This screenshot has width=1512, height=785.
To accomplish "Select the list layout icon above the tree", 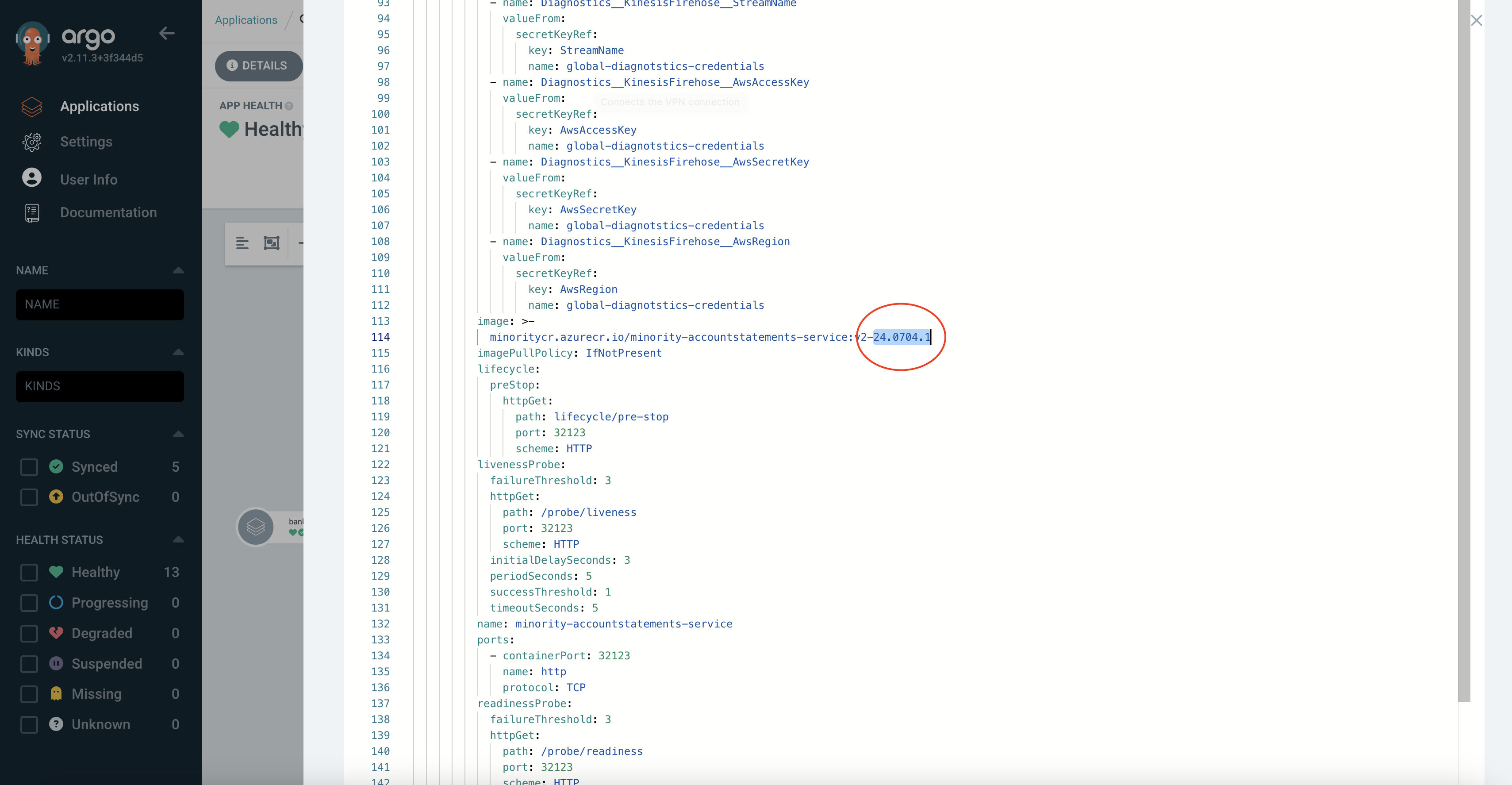I will 242,242.
